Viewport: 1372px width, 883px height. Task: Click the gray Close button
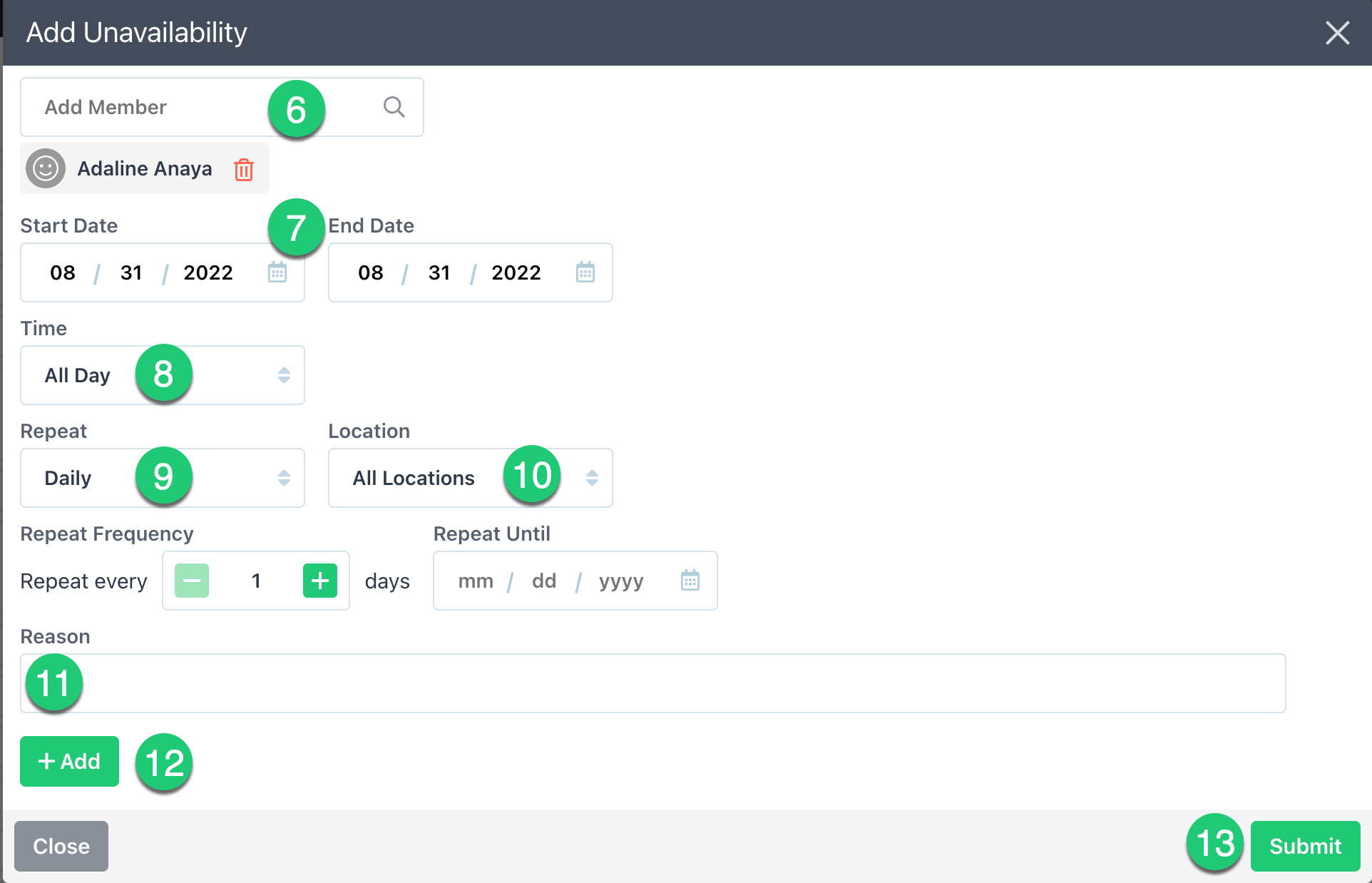pos(61,846)
